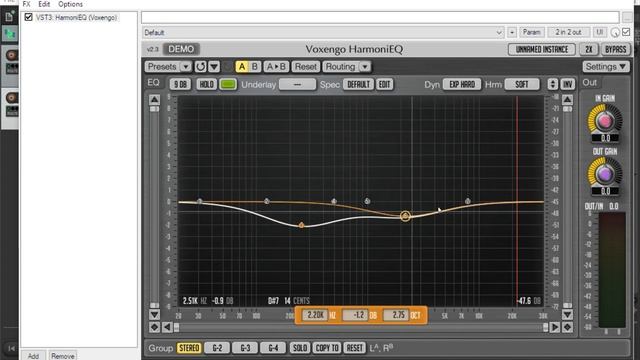Screen dimensions: 640x360
Task: Click the right spectrum range down arrow
Action: click(567, 315)
